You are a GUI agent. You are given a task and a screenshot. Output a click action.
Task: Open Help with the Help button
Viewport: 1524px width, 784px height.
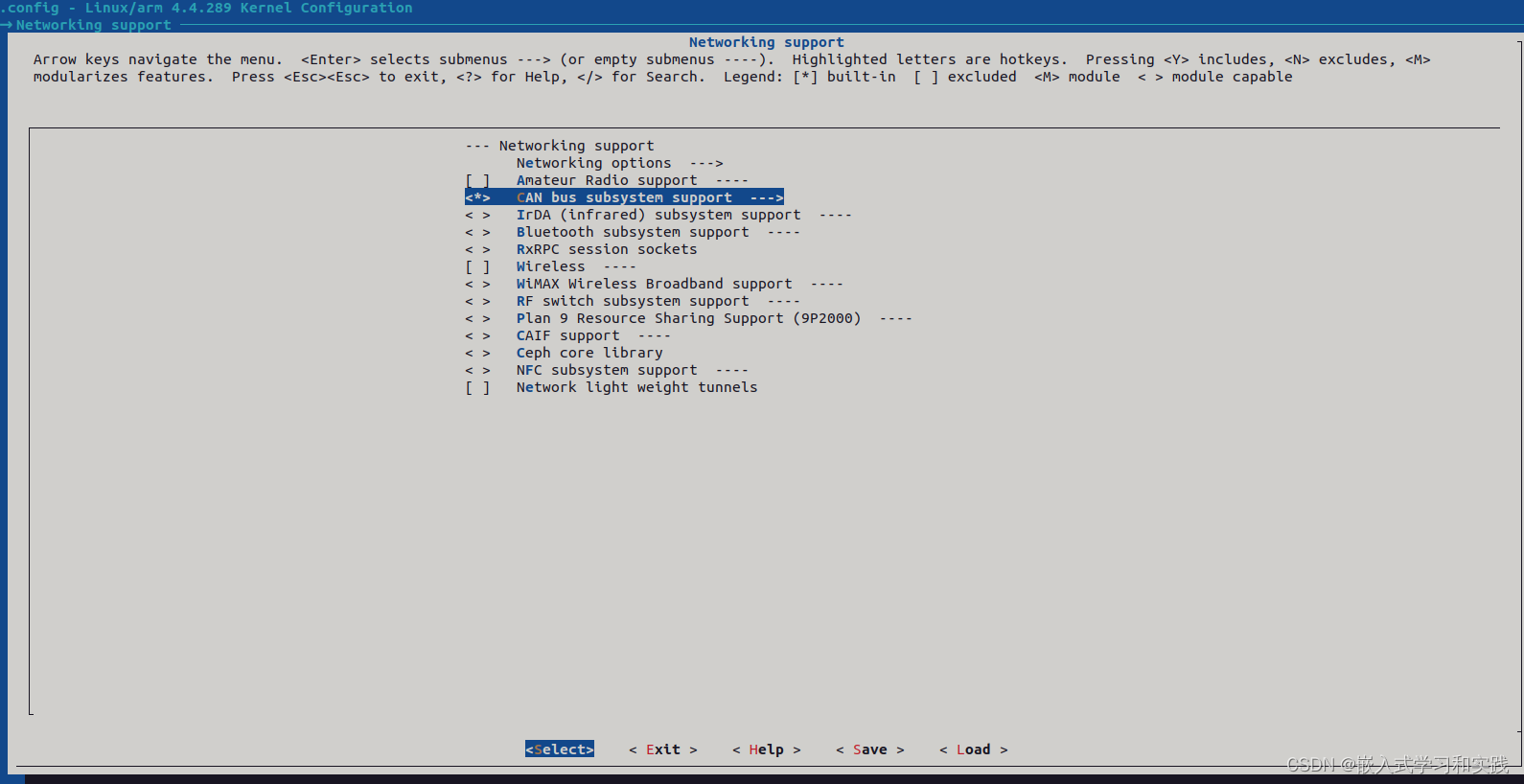click(x=767, y=749)
